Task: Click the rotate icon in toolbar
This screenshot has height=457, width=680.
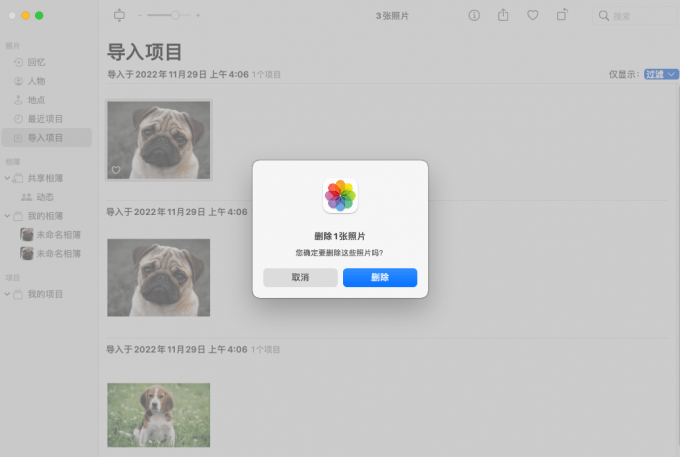Action: pos(562,15)
